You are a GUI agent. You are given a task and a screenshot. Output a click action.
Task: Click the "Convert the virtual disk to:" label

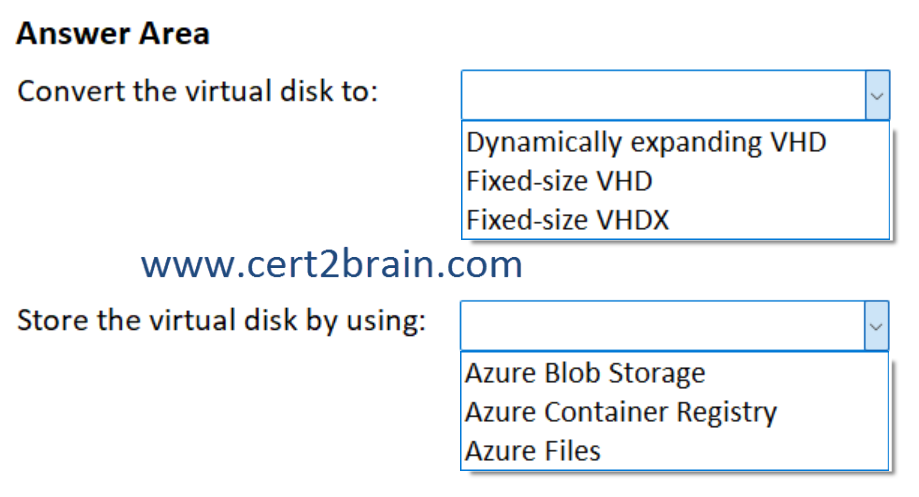[198, 91]
